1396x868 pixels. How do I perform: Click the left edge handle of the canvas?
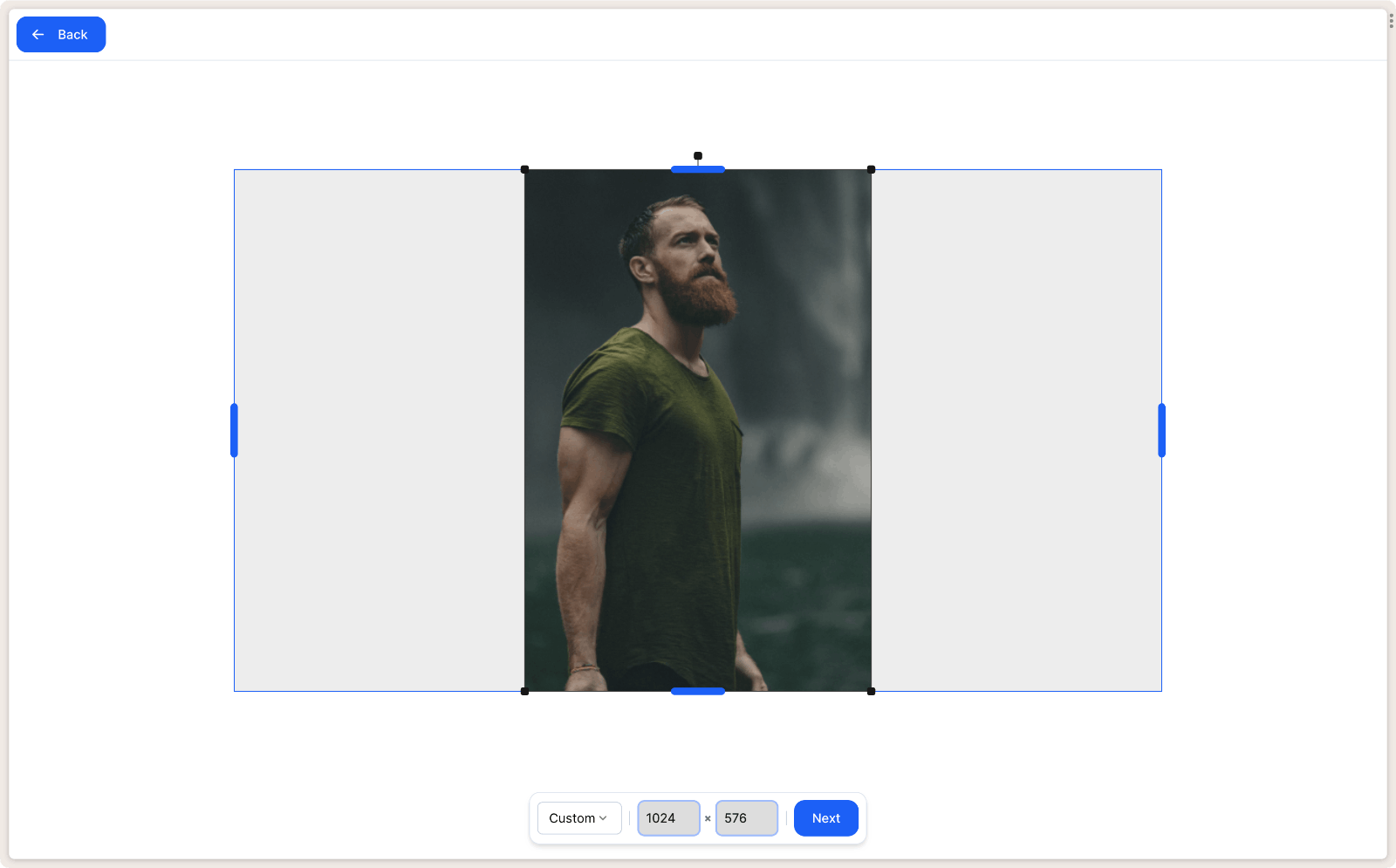coord(234,430)
